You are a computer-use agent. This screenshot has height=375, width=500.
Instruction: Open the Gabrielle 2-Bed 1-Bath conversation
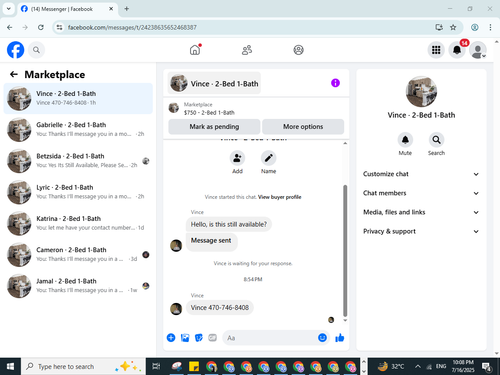[x=78, y=130]
